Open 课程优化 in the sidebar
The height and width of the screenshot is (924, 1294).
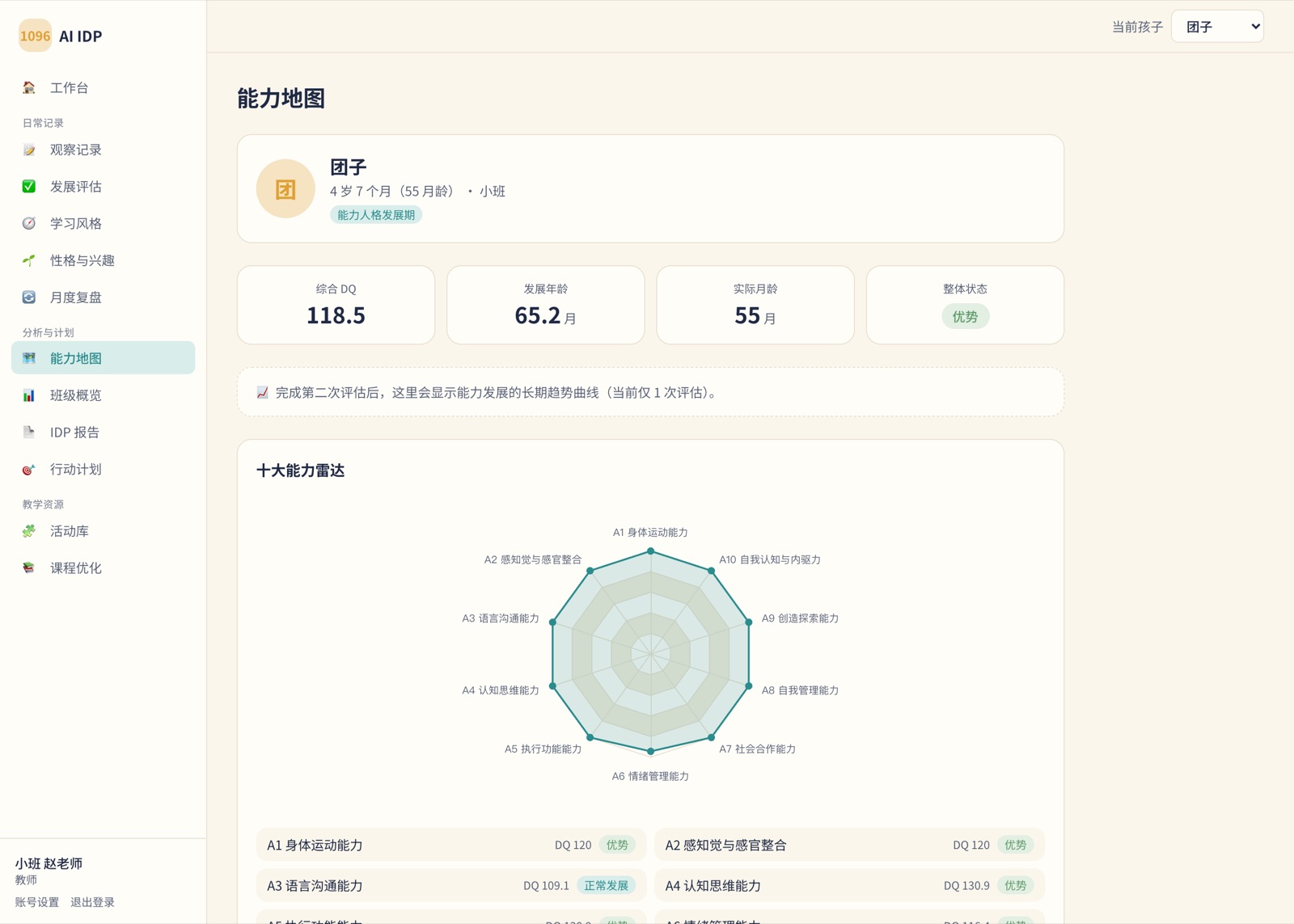click(104, 567)
